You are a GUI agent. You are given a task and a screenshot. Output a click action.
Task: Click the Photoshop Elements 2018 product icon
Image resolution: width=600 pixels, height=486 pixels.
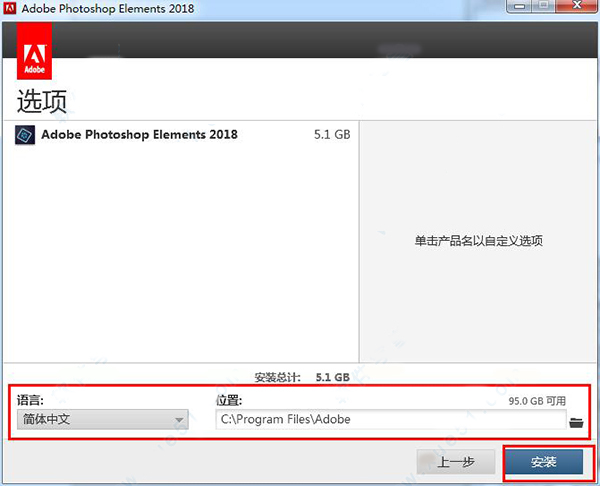[x=25, y=135]
